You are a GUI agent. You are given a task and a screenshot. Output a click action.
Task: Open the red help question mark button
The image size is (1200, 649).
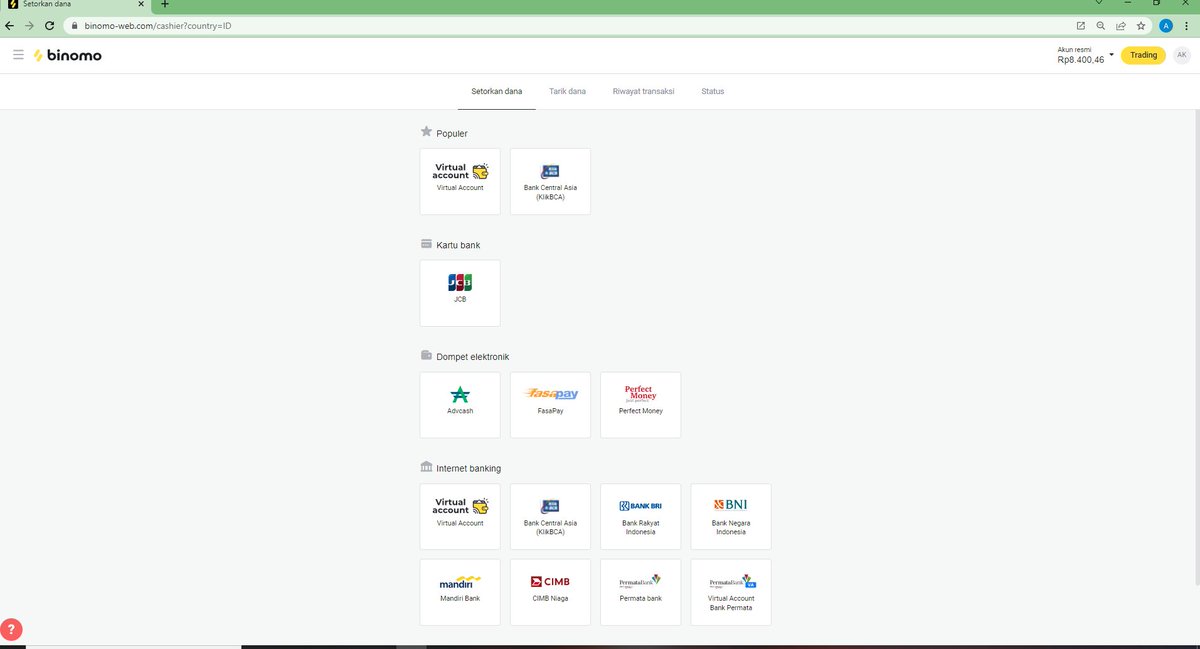pyautogui.click(x=11, y=630)
